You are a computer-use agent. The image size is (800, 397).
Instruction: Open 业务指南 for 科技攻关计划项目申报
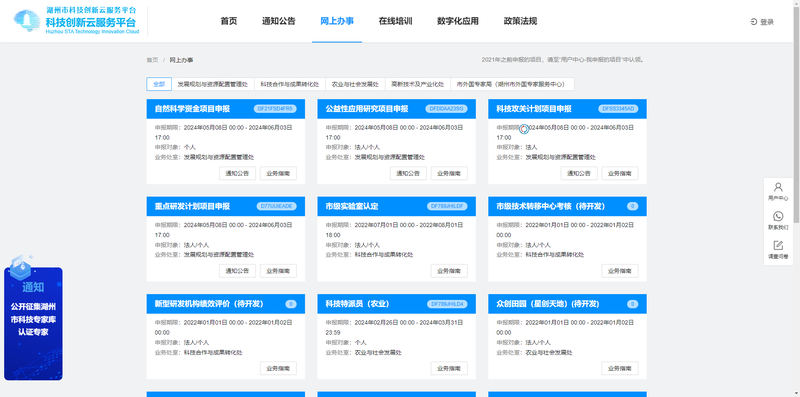(620, 173)
